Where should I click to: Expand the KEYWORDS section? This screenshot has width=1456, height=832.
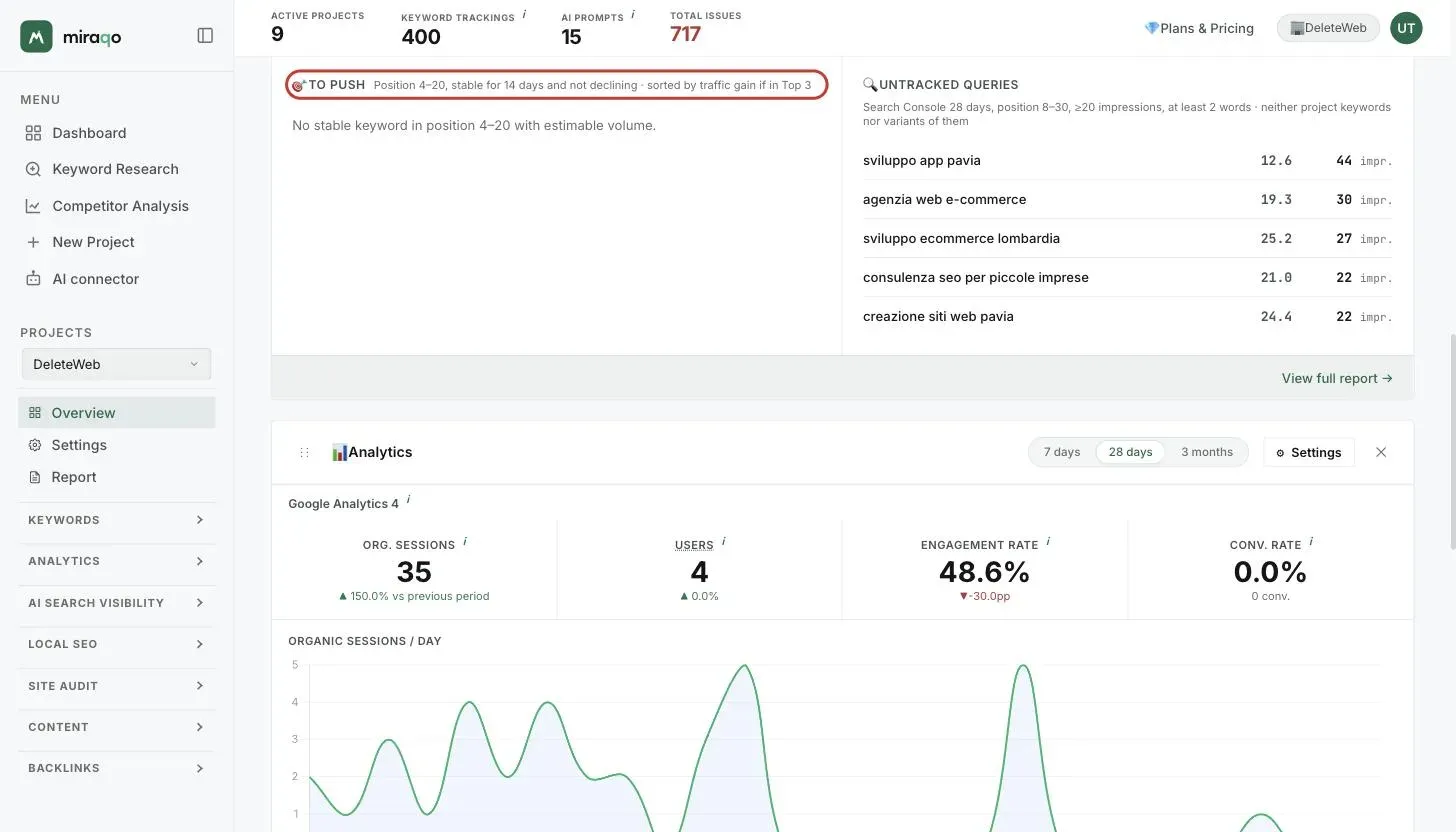116,520
